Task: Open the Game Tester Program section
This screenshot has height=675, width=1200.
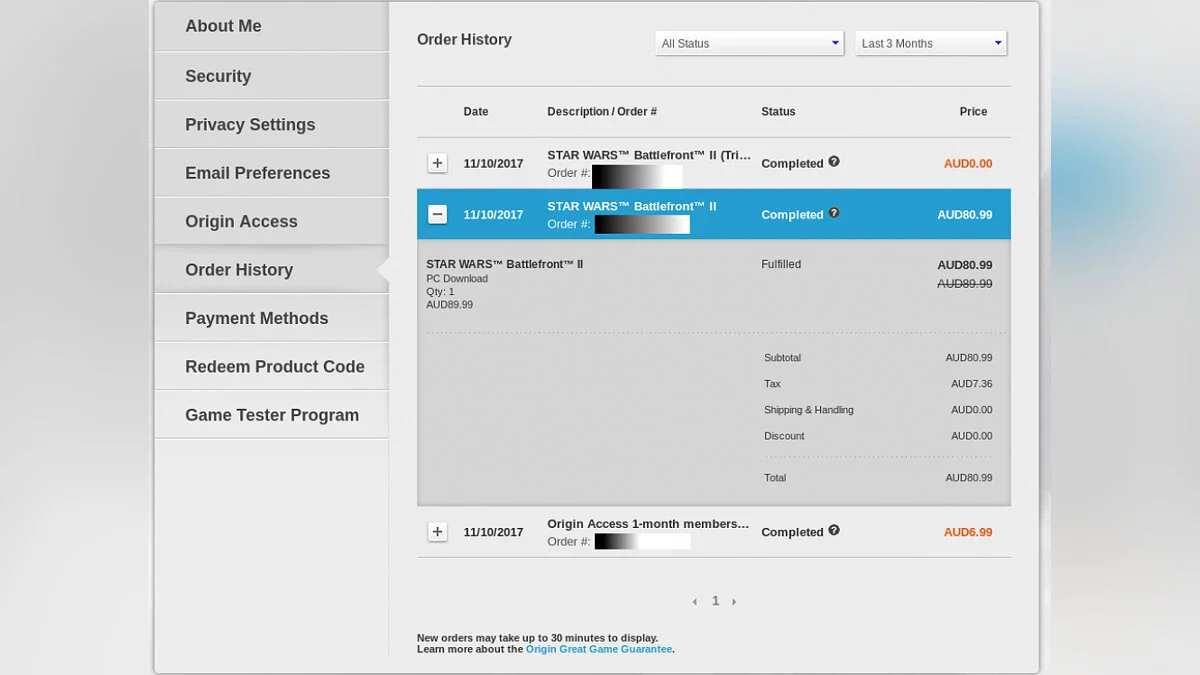Action: (271, 415)
